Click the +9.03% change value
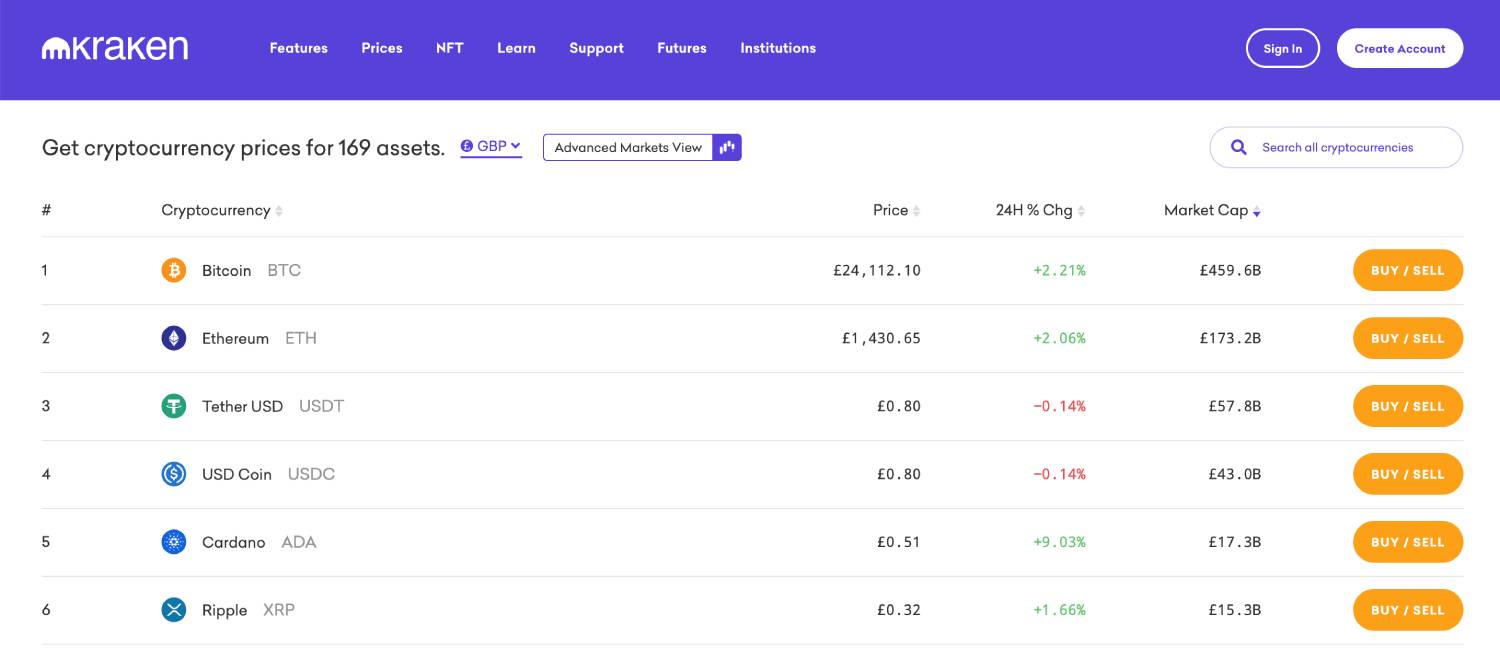The image size is (1500, 649). point(1059,542)
